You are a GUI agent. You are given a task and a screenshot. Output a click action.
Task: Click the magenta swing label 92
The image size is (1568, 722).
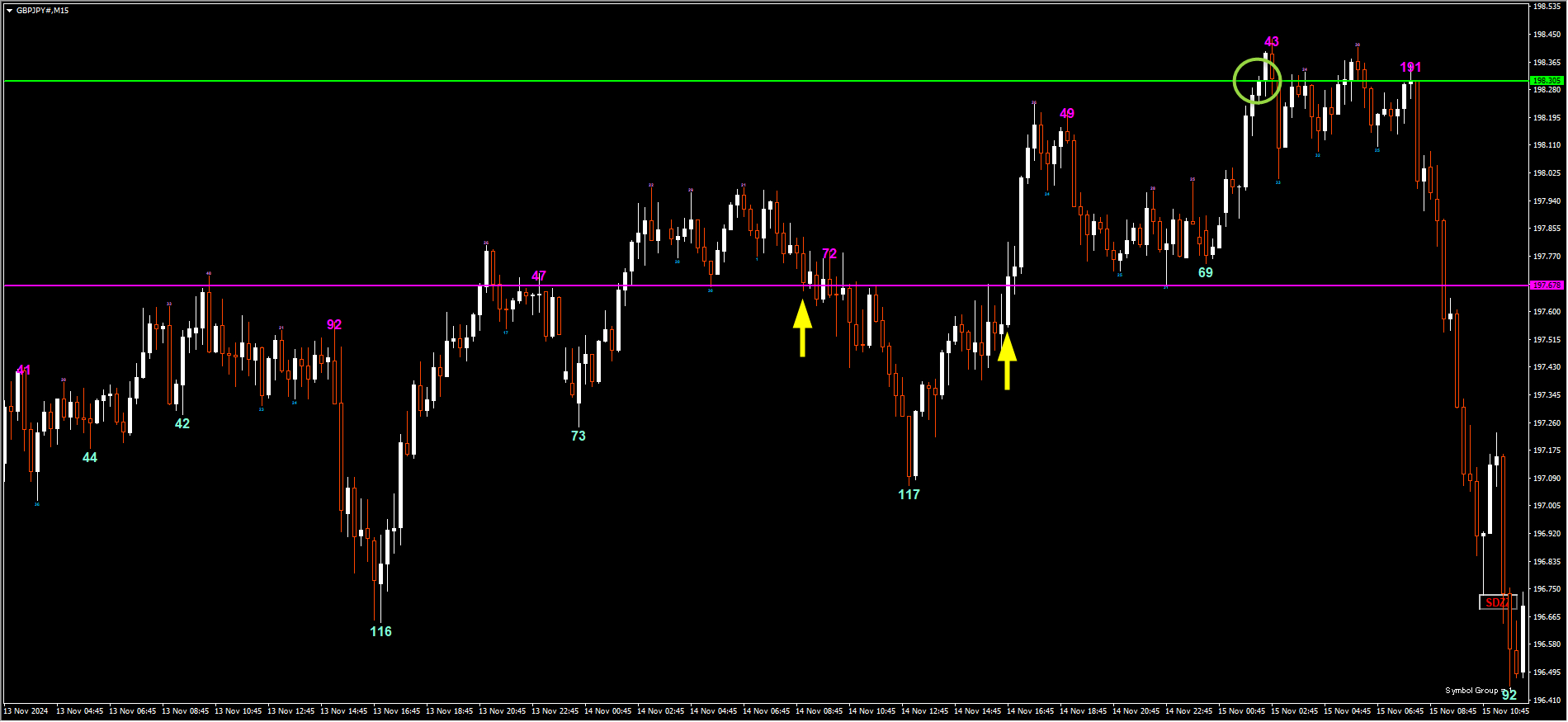pos(334,324)
